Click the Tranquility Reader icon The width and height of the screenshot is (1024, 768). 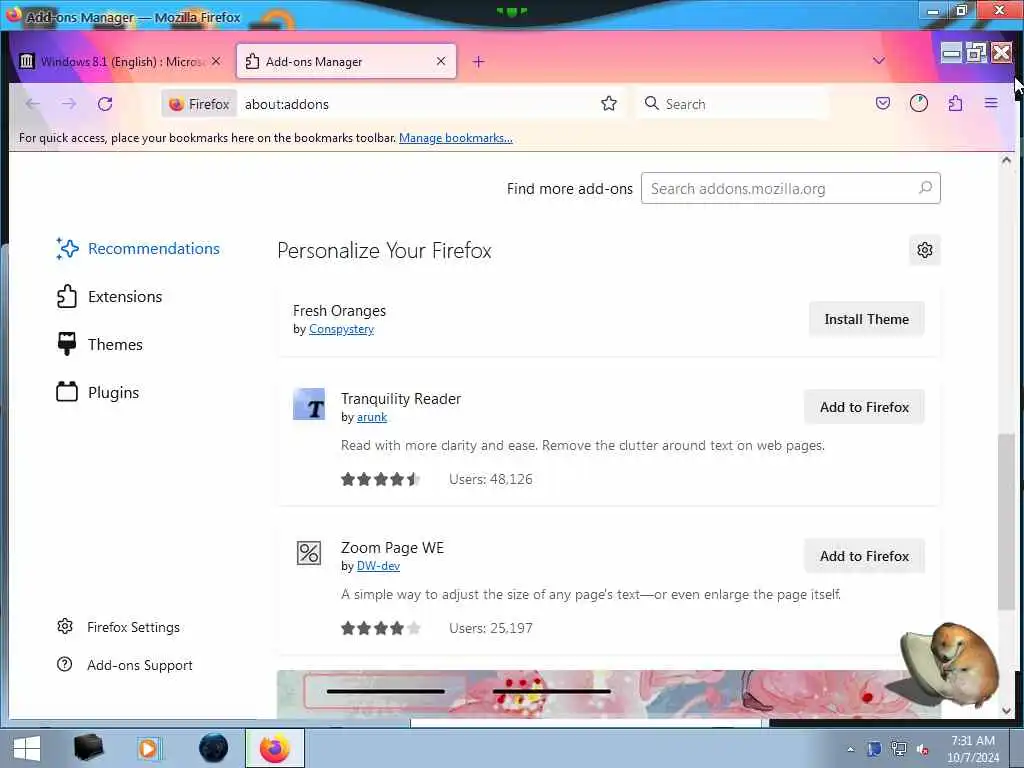[309, 404]
